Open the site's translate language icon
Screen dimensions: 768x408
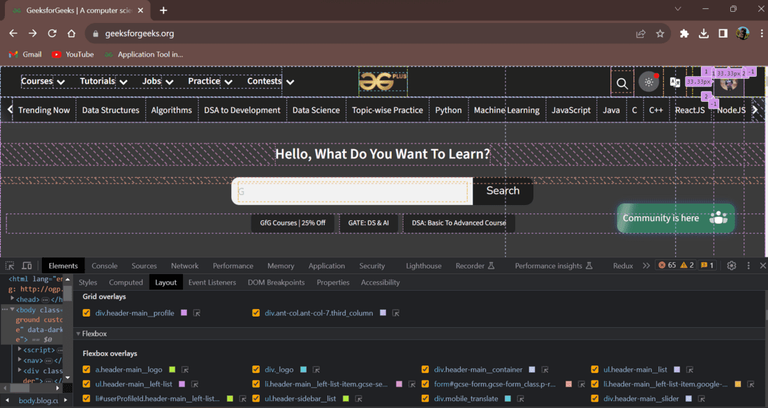(675, 82)
